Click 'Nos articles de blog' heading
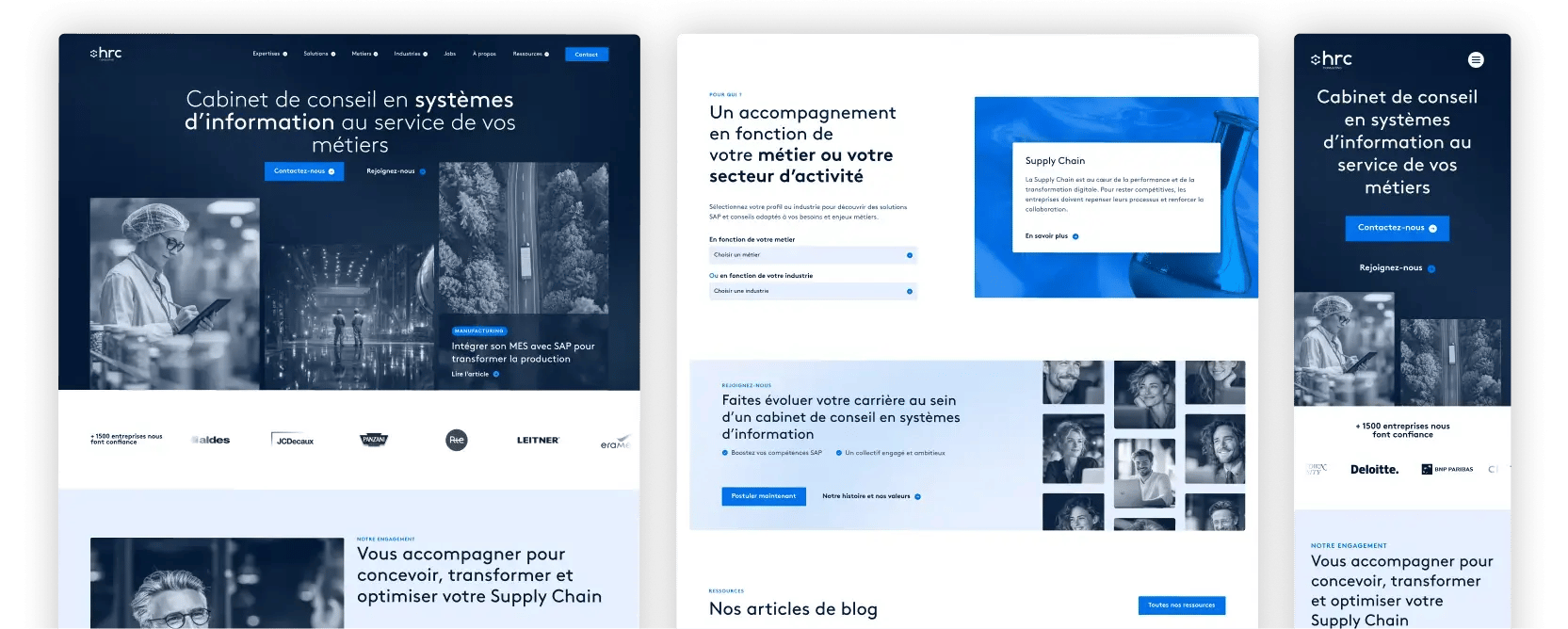Viewport: 1568px width, 629px height. pyautogui.click(x=793, y=609)
